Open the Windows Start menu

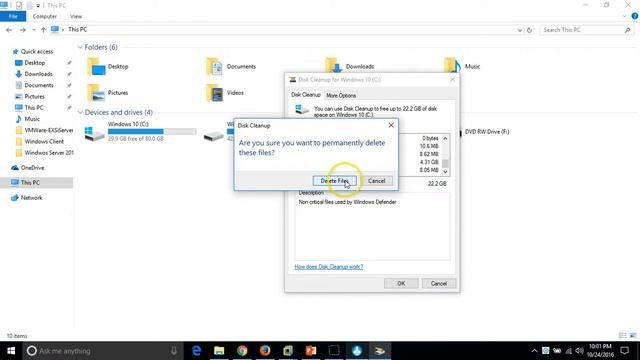tap(11, 351)
